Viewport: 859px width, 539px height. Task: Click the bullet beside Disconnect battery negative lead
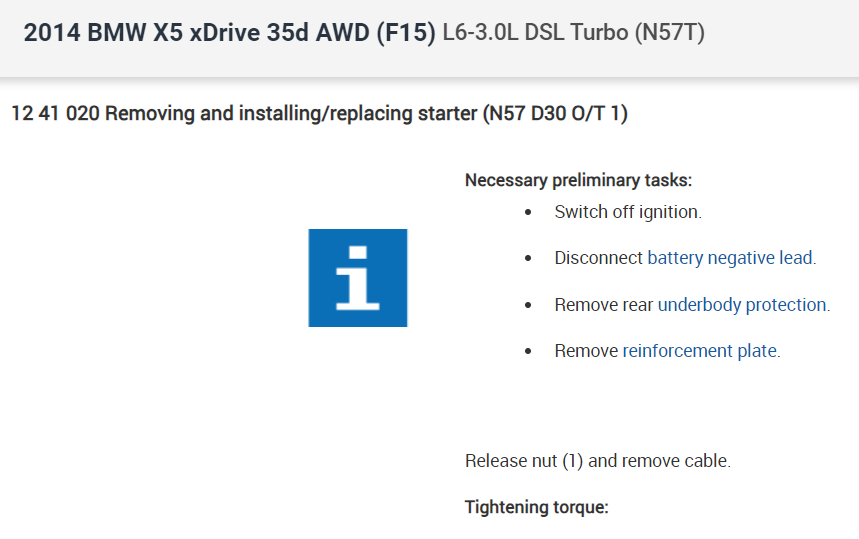click(529, 258)
